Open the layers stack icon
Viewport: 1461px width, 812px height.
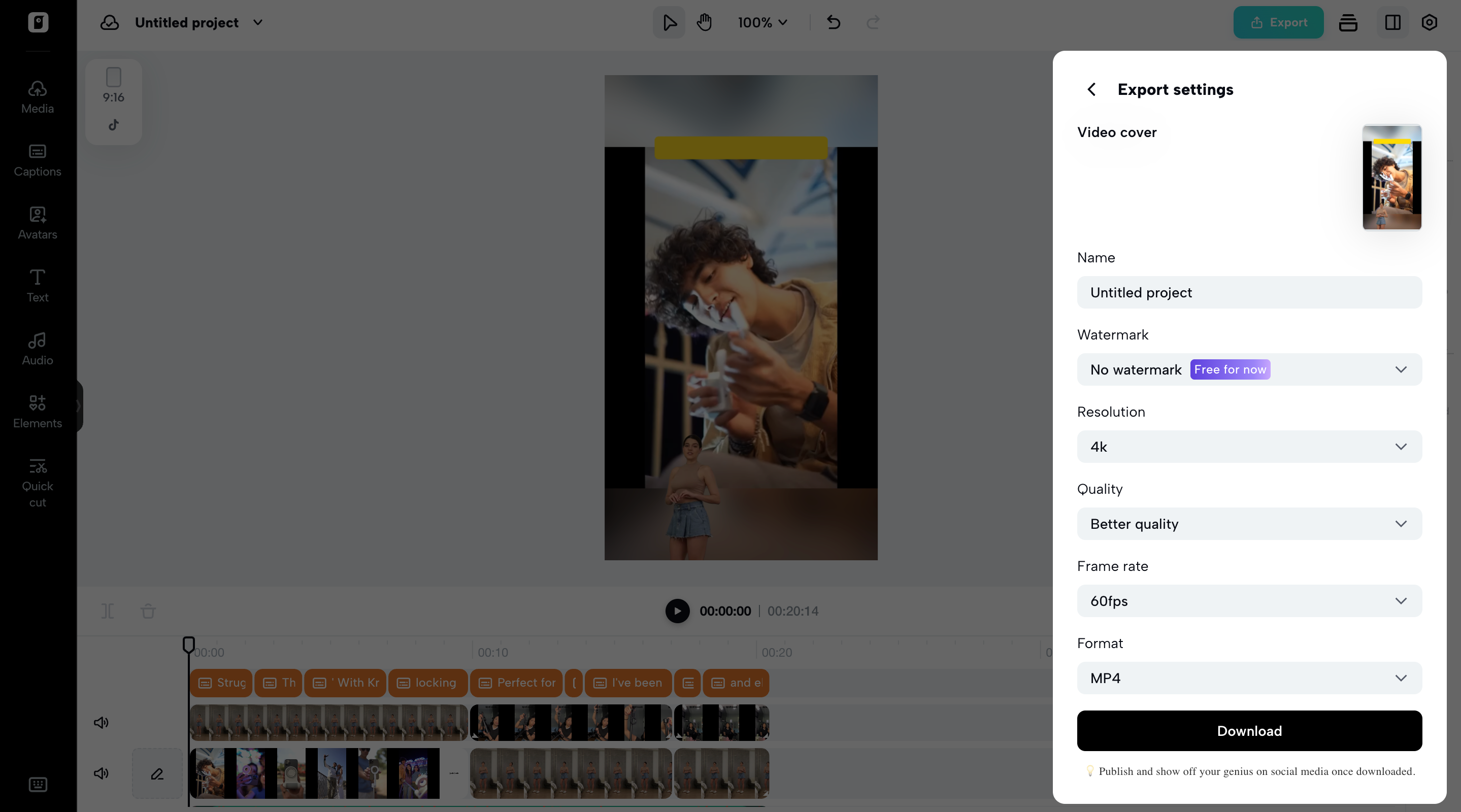1348,23
